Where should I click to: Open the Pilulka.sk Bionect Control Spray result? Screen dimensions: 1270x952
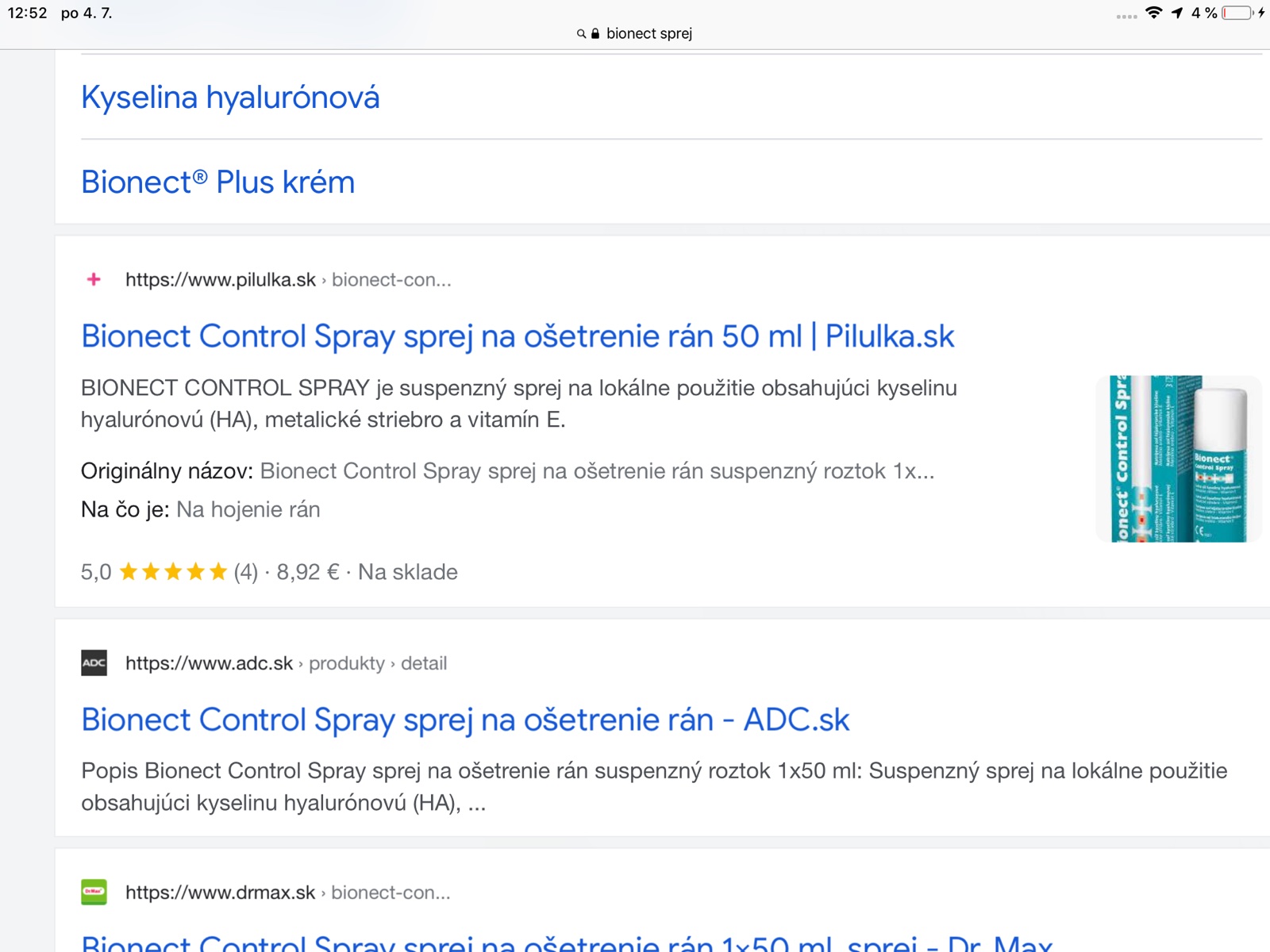(517, 336)
